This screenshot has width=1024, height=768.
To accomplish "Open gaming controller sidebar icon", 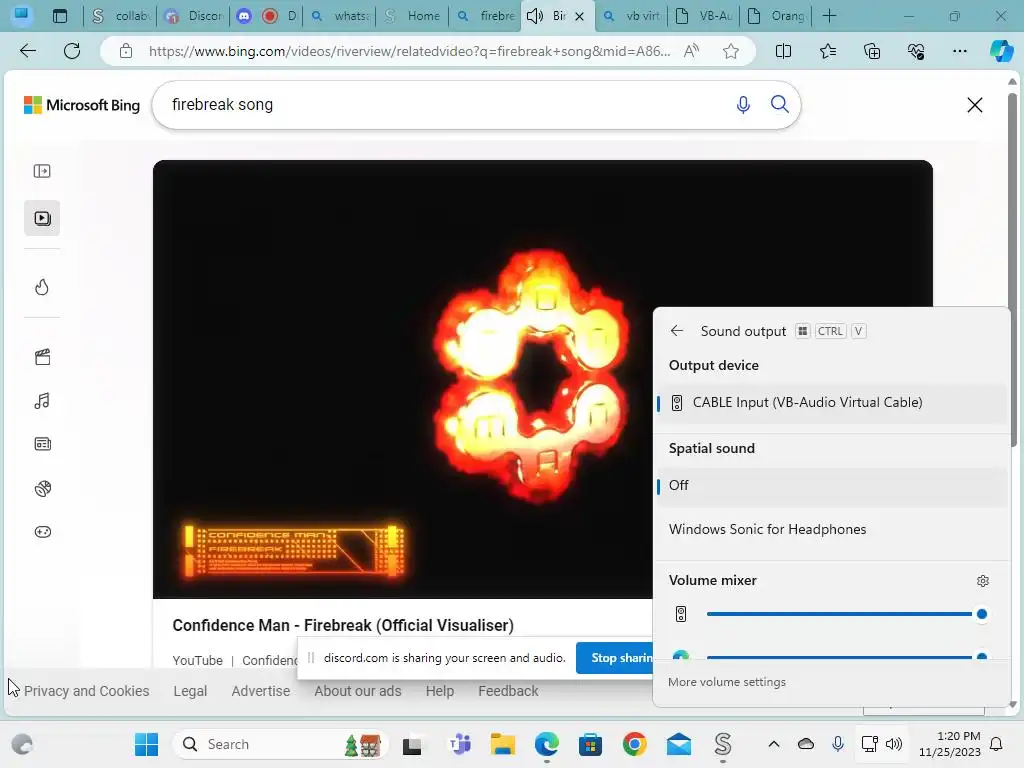I will pyautogui.click(x=42, y=532).
